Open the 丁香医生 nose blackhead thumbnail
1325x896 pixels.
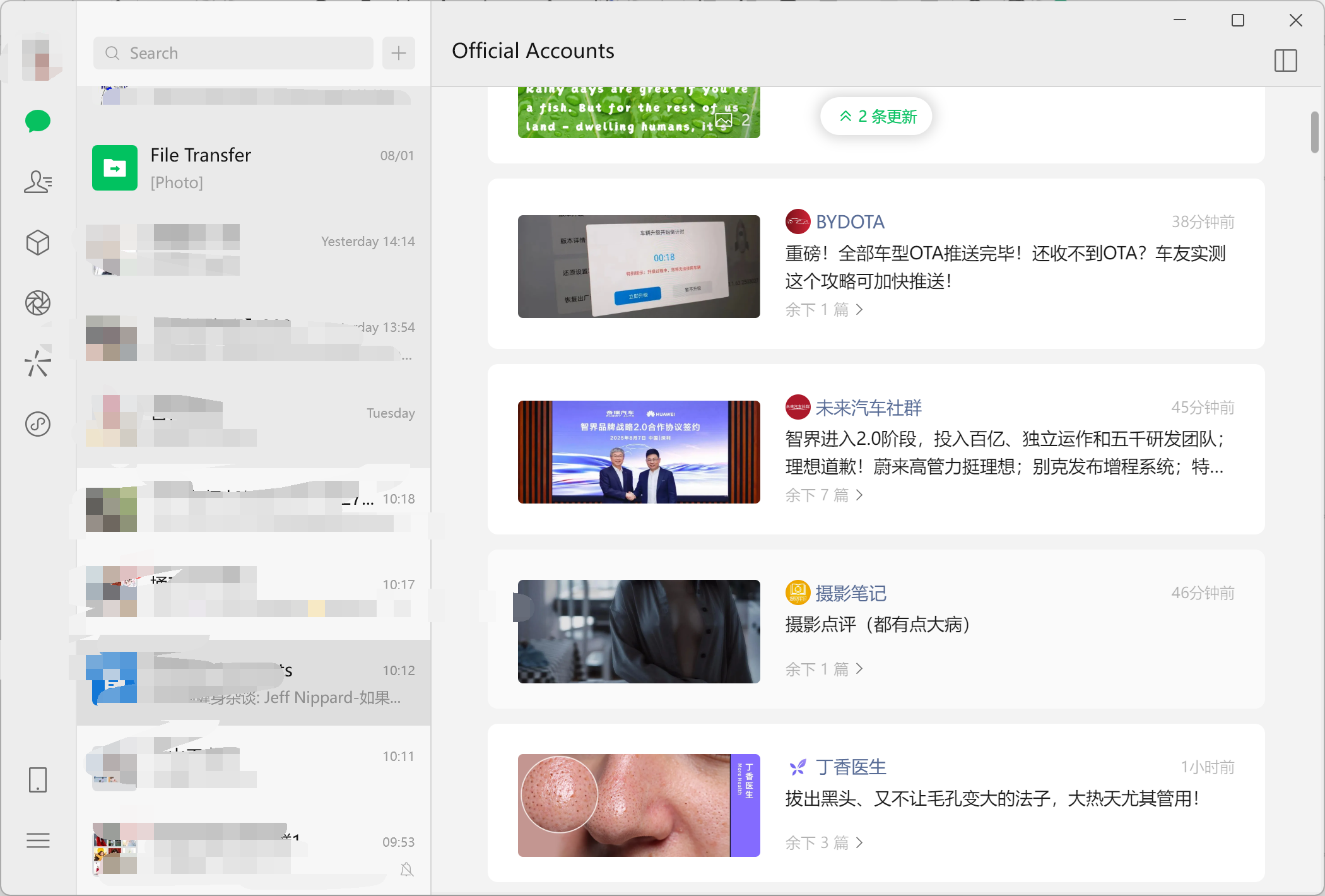point(639,805)
